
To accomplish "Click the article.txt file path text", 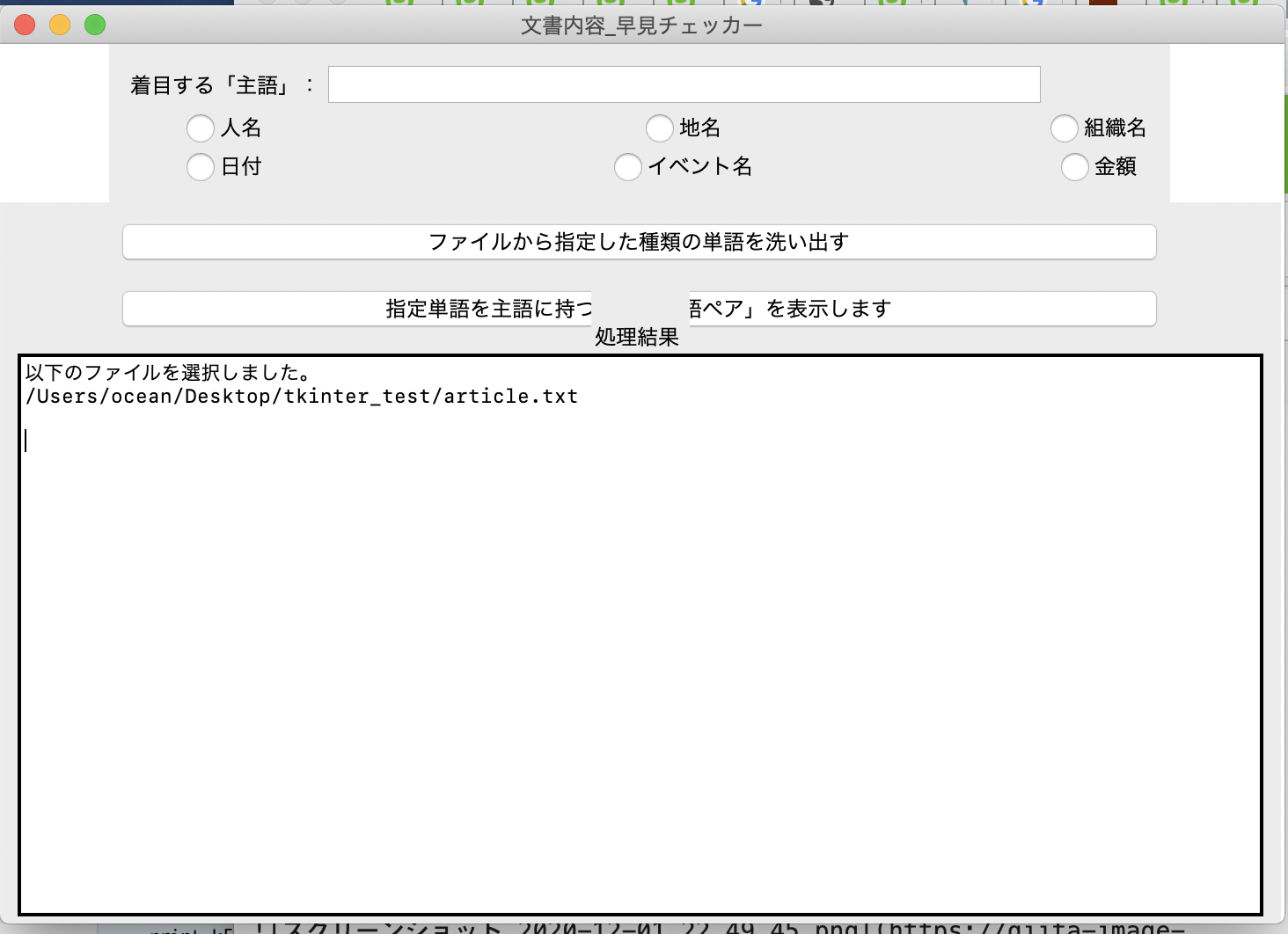I will (x=301, y=397).
